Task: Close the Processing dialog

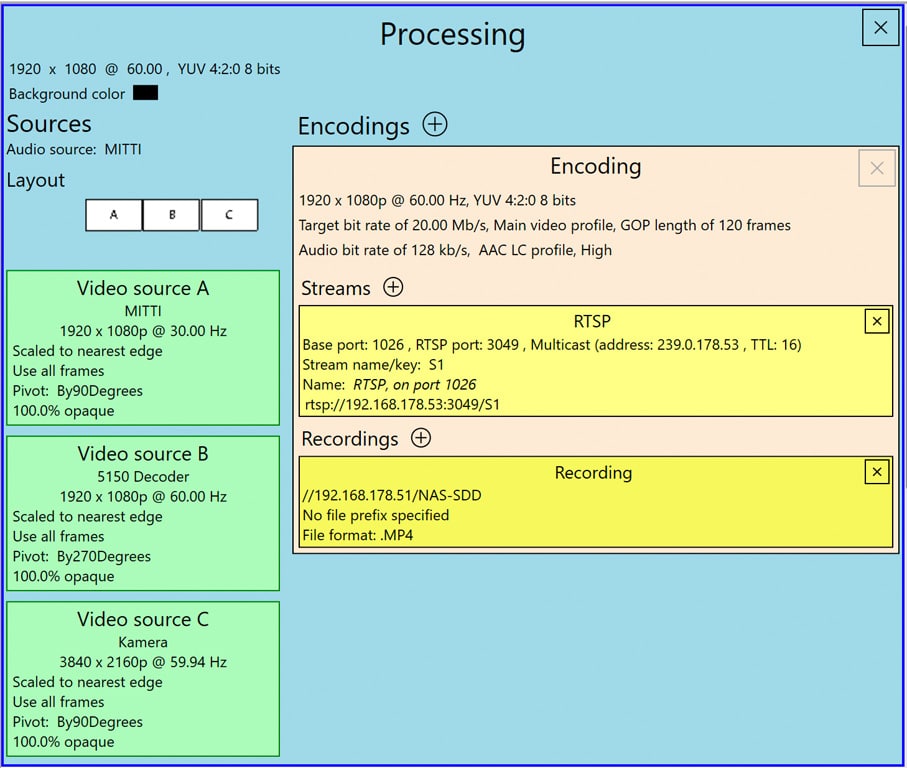Action: [x=880, y=28]
